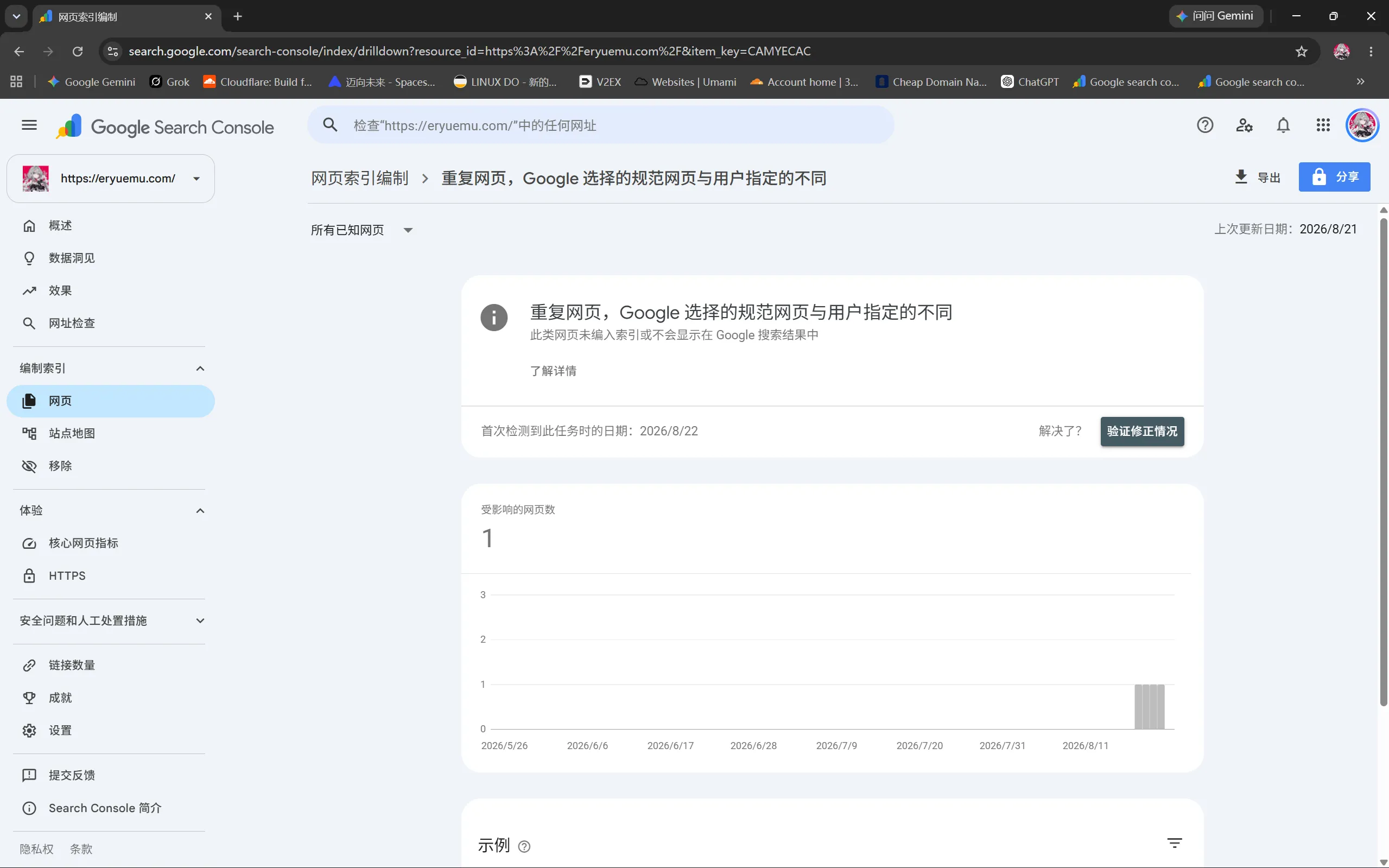Image resolution: width=1389 pixels, height=868 pixels.
Task: Open the notifications bell
Action: (1283, 125)
